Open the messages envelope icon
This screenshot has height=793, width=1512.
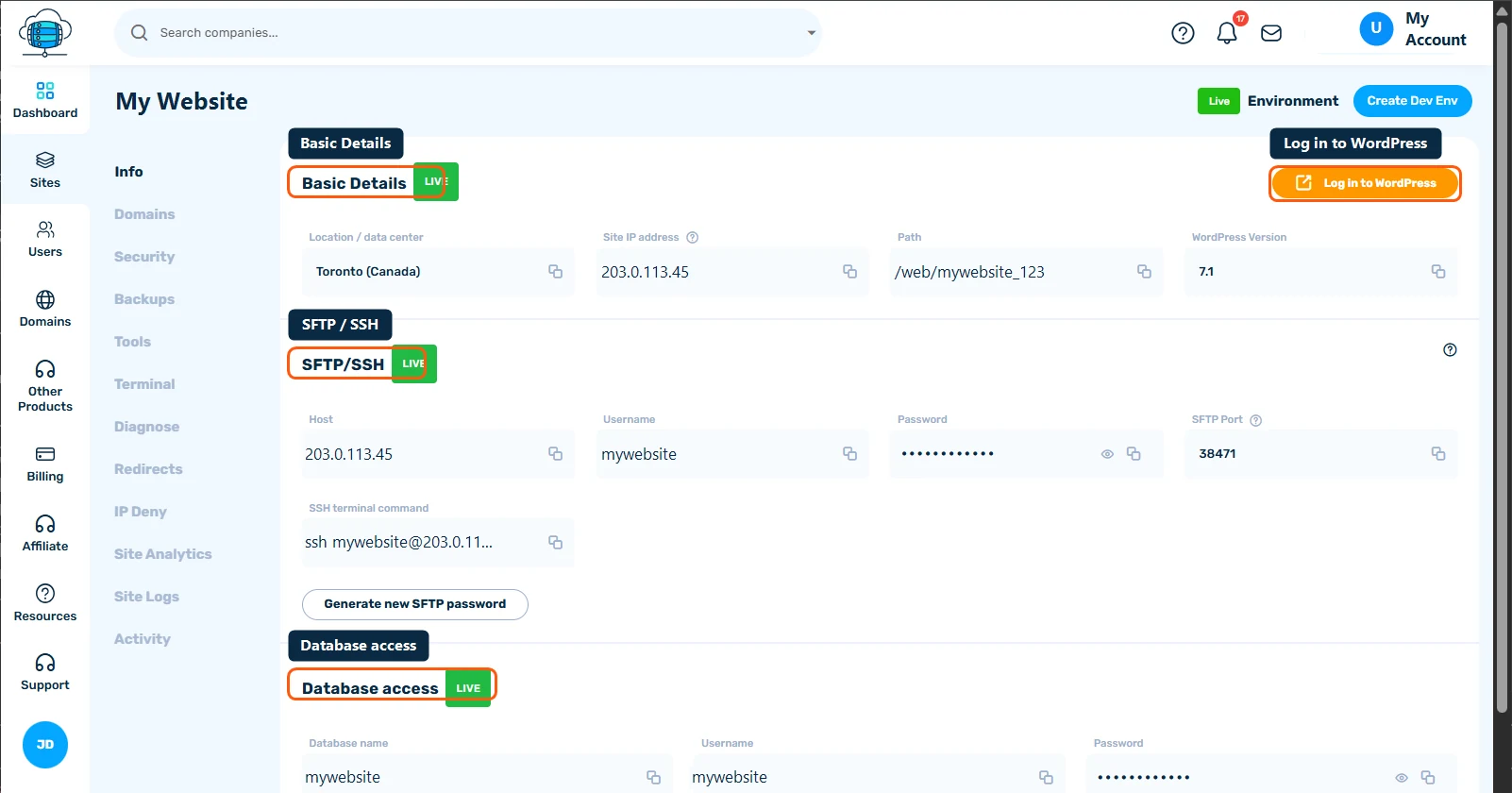pyautogui.click(x=1271, y=33)
